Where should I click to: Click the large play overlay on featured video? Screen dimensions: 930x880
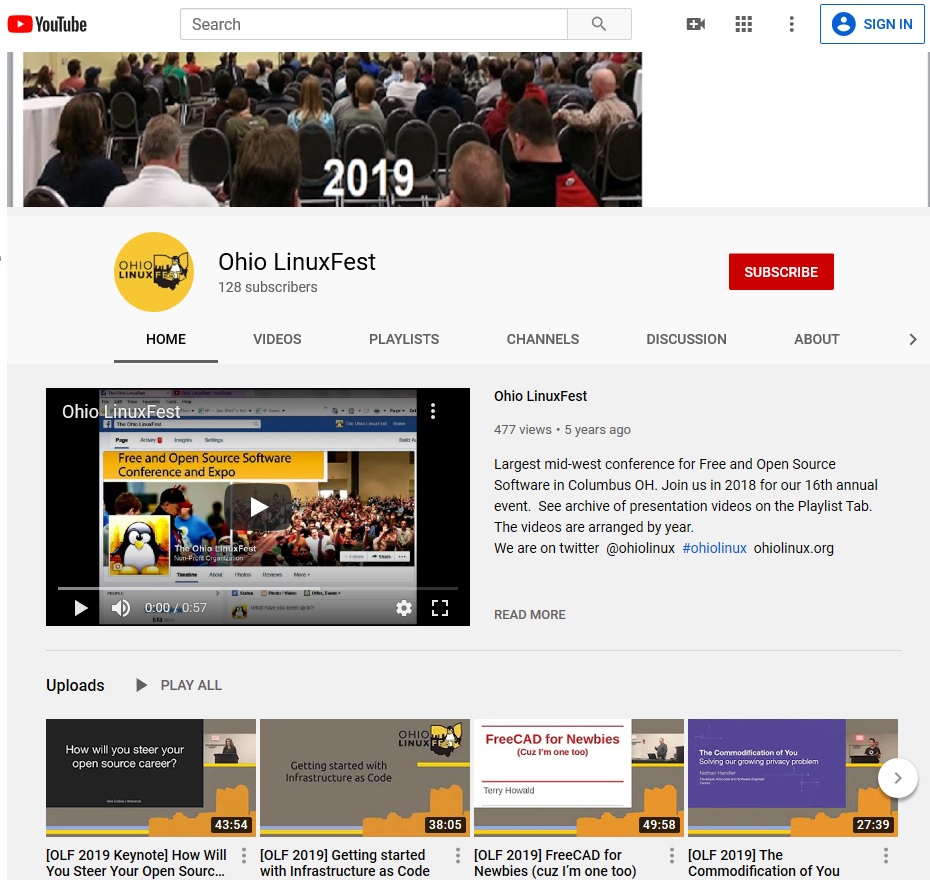(x=258, y=507)
